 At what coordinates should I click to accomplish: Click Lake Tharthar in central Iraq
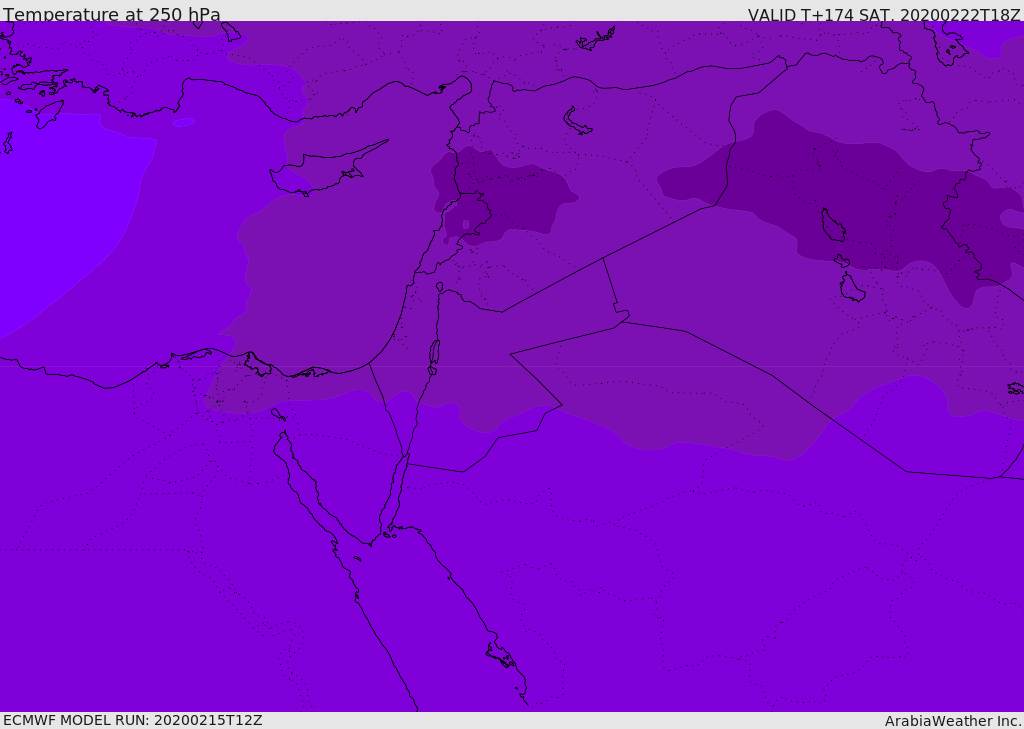click(832, 226)
